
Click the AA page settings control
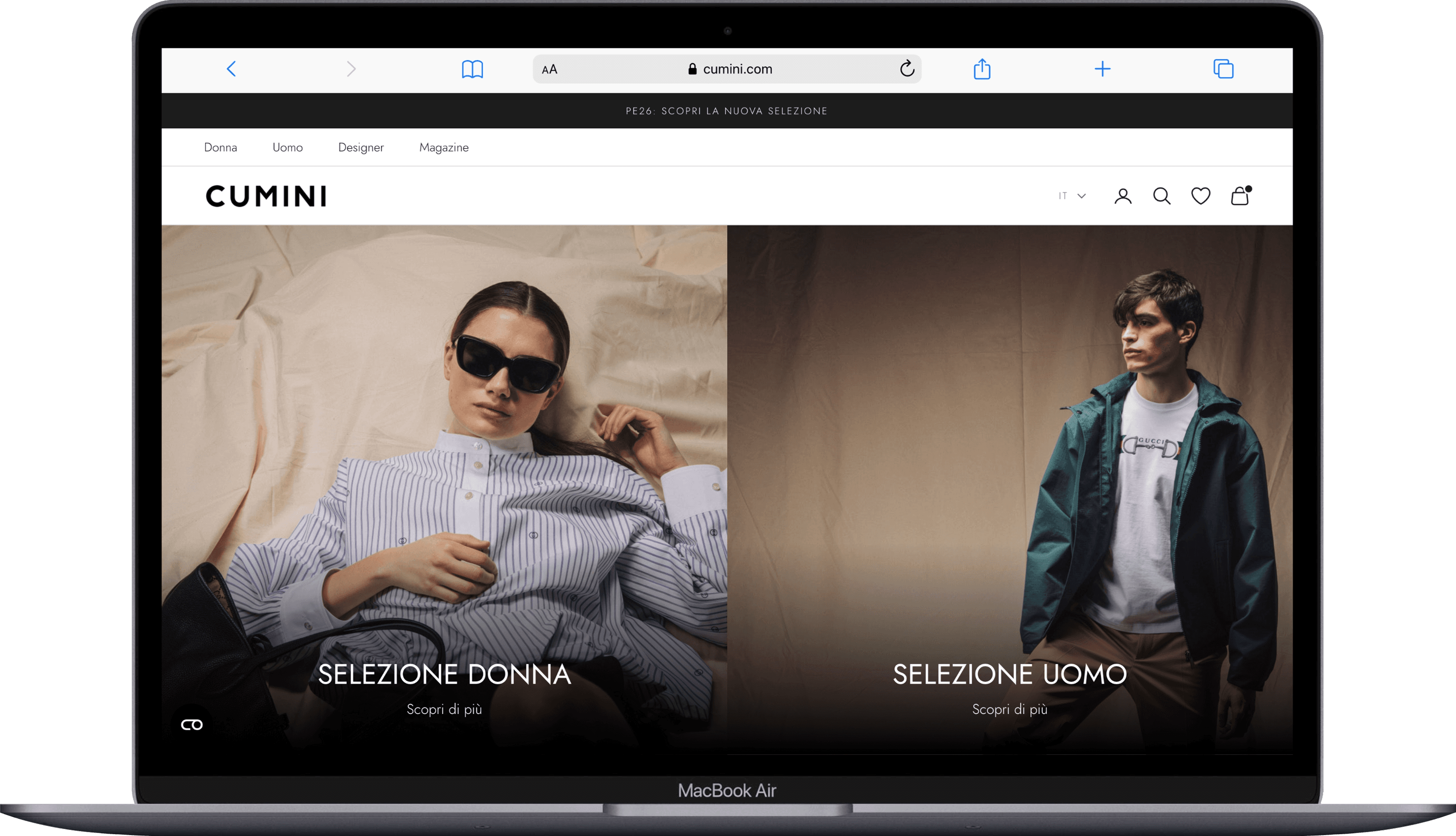[x=549, y=69]
